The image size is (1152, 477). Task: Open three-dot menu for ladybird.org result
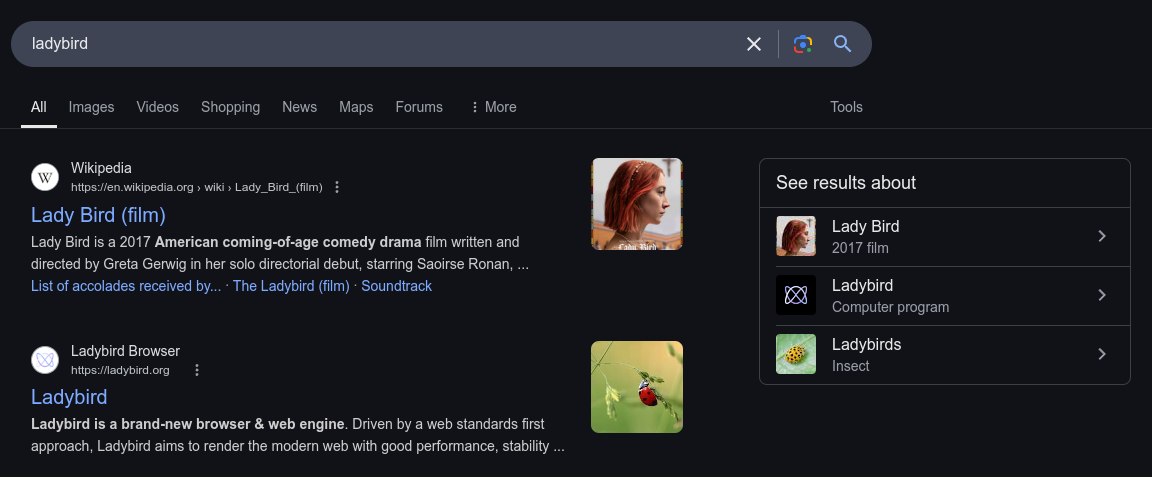coord(196,370)
